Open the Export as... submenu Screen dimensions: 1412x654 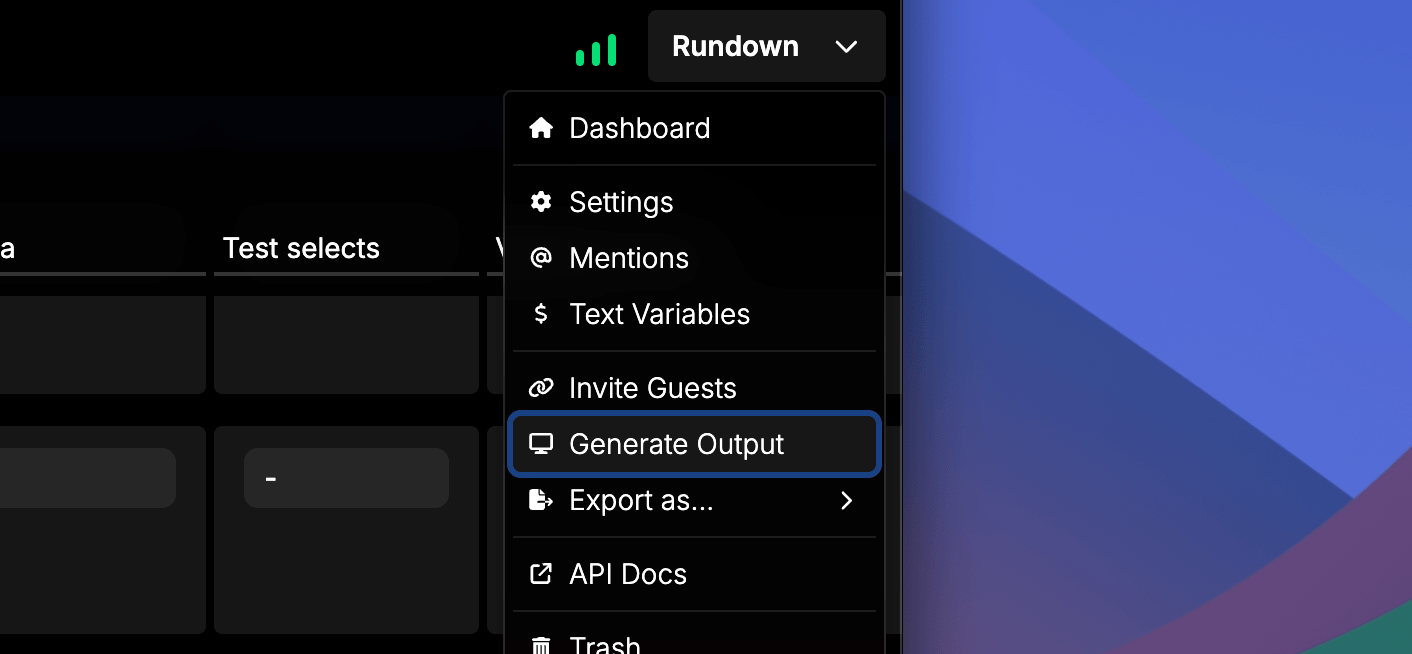click(x=694, y=500)
